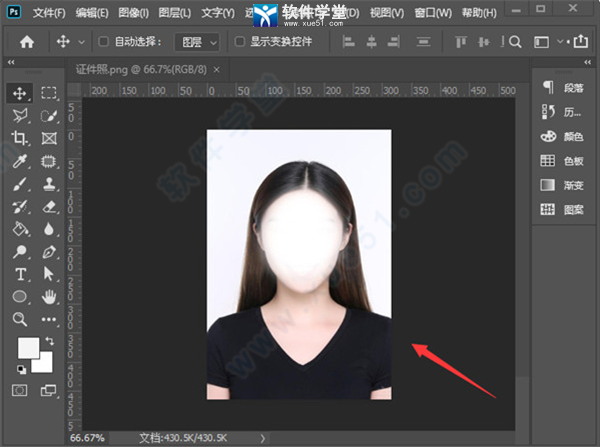Image resolution: width=600 pixels, height=447 pixels.
Task: Open the 文件(F) menu
Action: pyautogui.click(x=48, y=13)
